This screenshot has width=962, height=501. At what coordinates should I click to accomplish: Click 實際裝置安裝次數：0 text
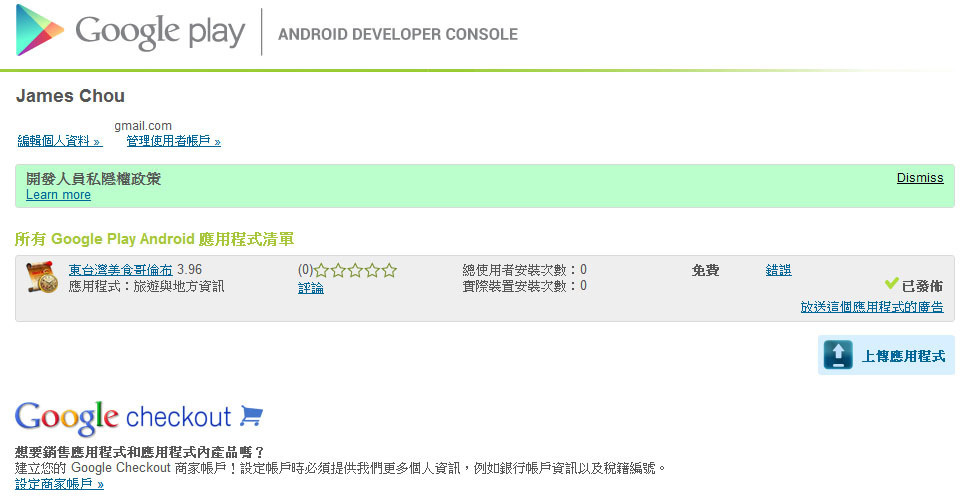pos(525,286)
